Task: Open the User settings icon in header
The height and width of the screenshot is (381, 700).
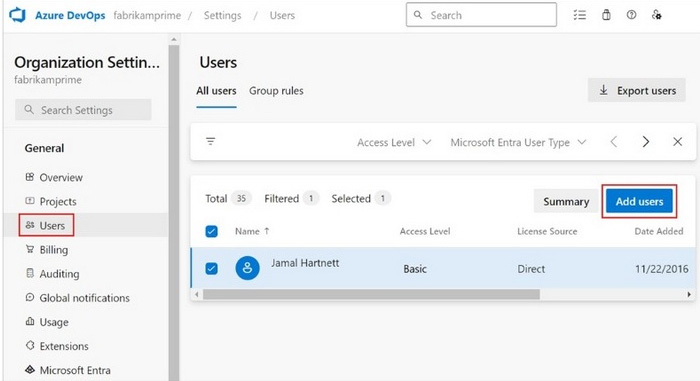Action: (x=656, y=15)
